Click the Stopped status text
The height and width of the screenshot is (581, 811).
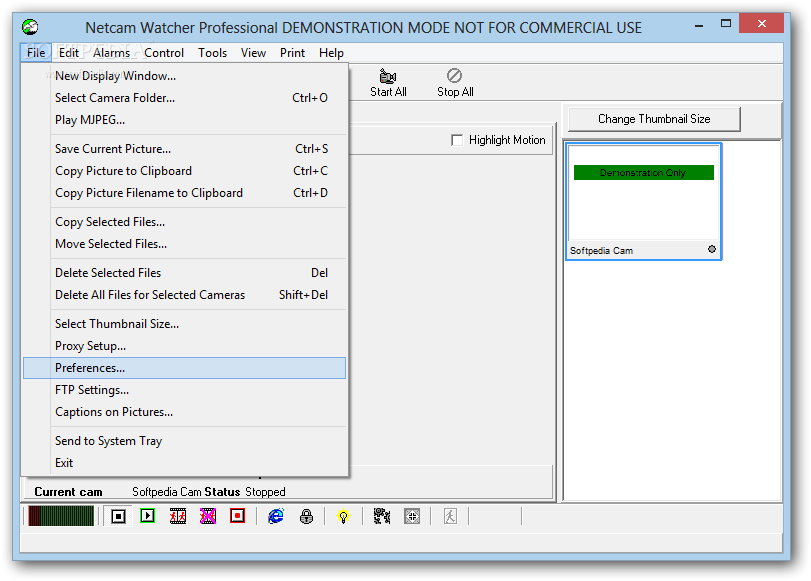pos(265,491)
